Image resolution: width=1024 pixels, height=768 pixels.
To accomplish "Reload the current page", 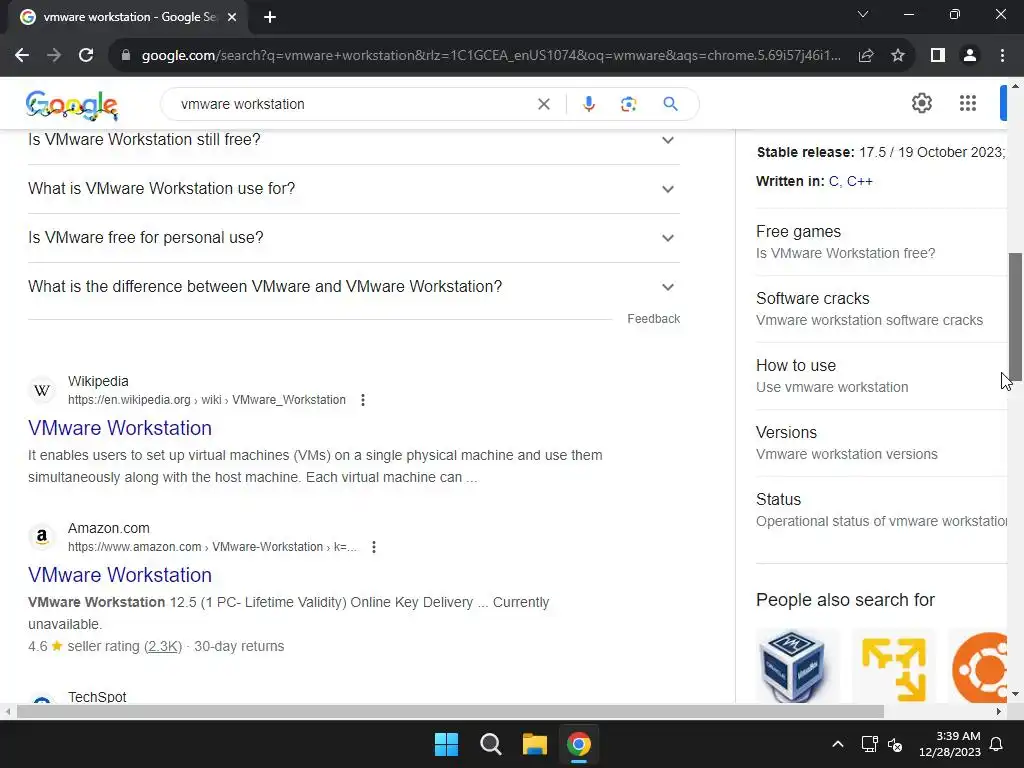I will [86, 56].
